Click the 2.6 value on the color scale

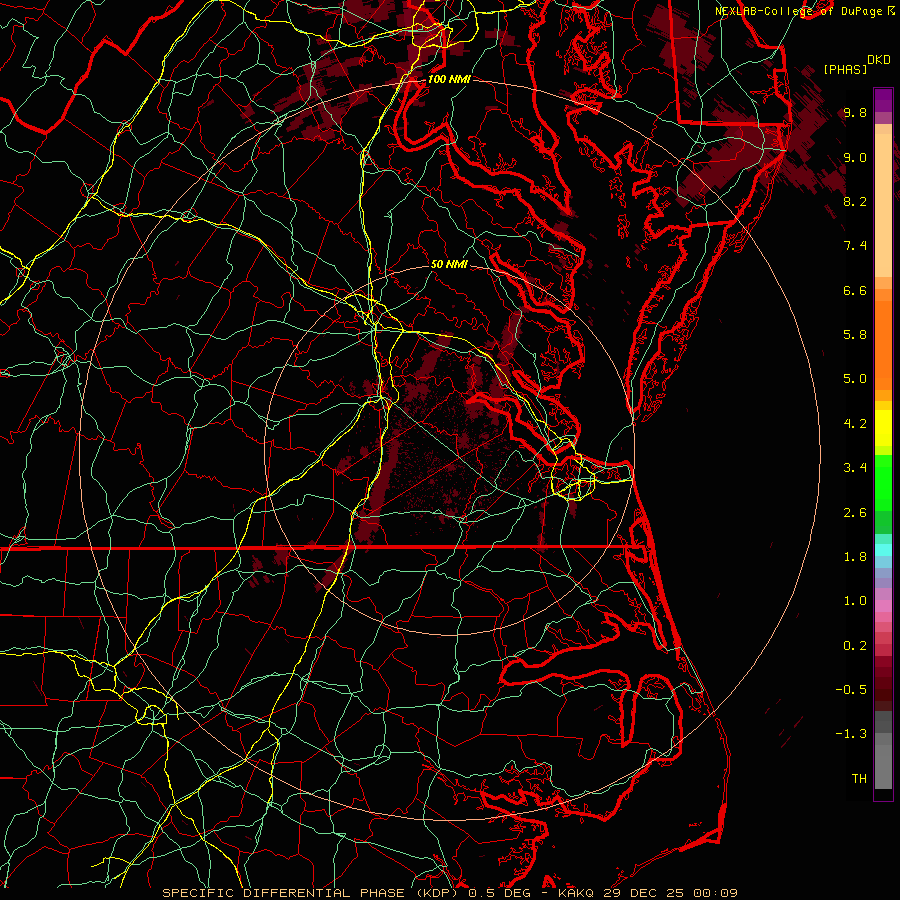(x=855, y=513)
